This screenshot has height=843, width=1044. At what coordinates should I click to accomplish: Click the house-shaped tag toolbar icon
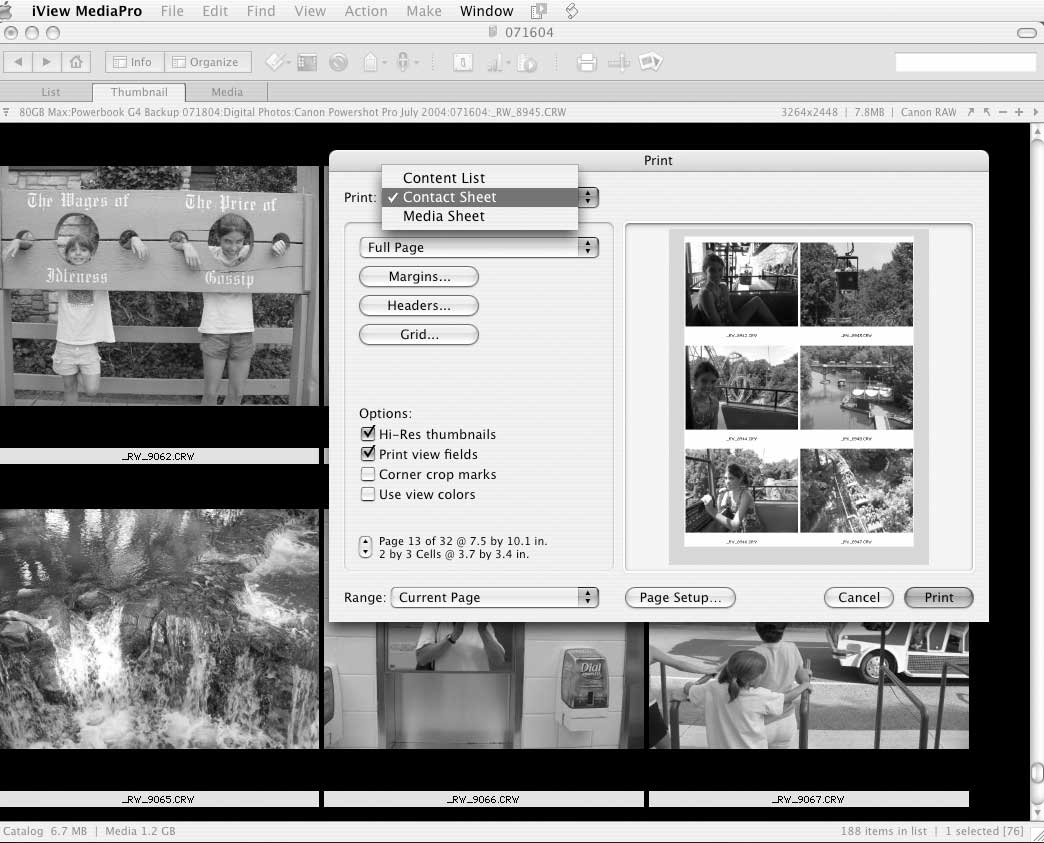(371, 62)
